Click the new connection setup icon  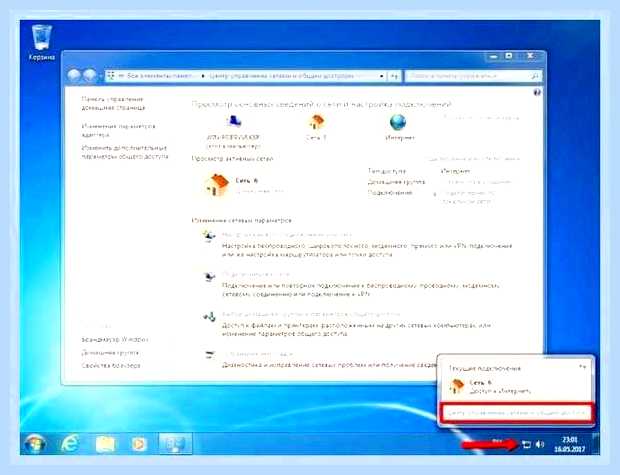209,237
